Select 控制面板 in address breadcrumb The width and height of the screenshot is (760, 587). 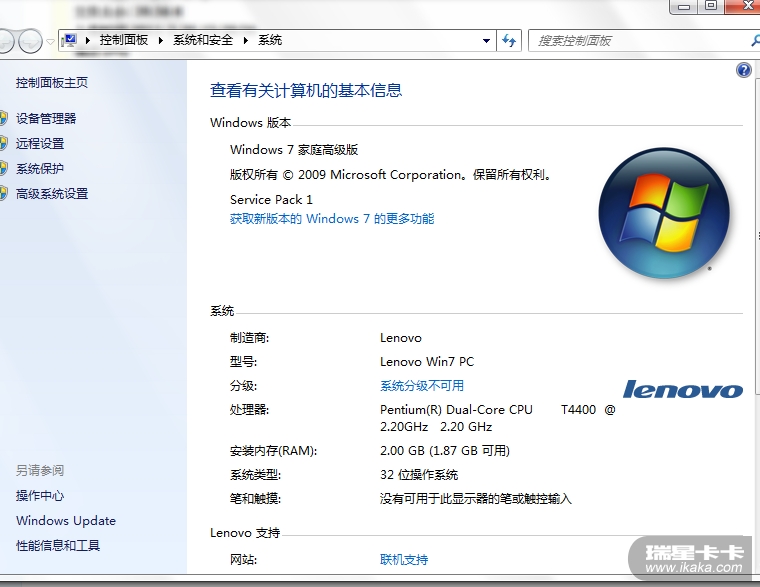(124, 40)
